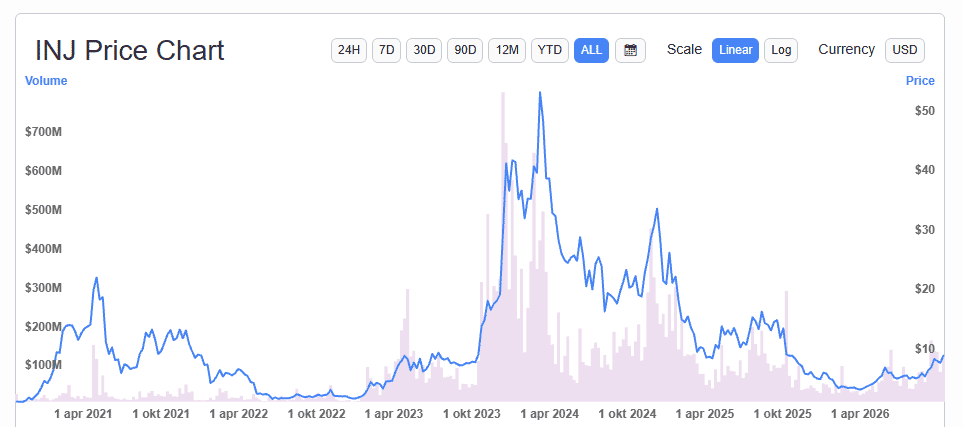Click the $100M volume axis value
The height and width of the screenshot is (427, 963).
point(43,365)
